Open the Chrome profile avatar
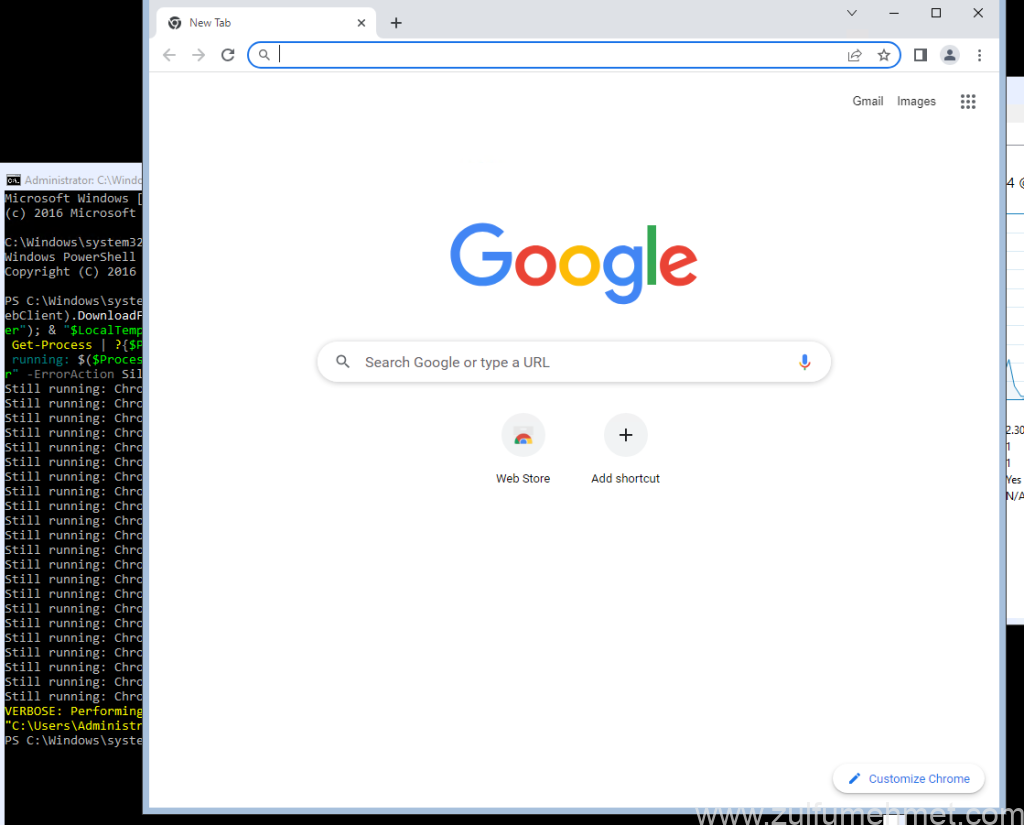Screen dimensions: 1024x825 [x=950, y=55]
